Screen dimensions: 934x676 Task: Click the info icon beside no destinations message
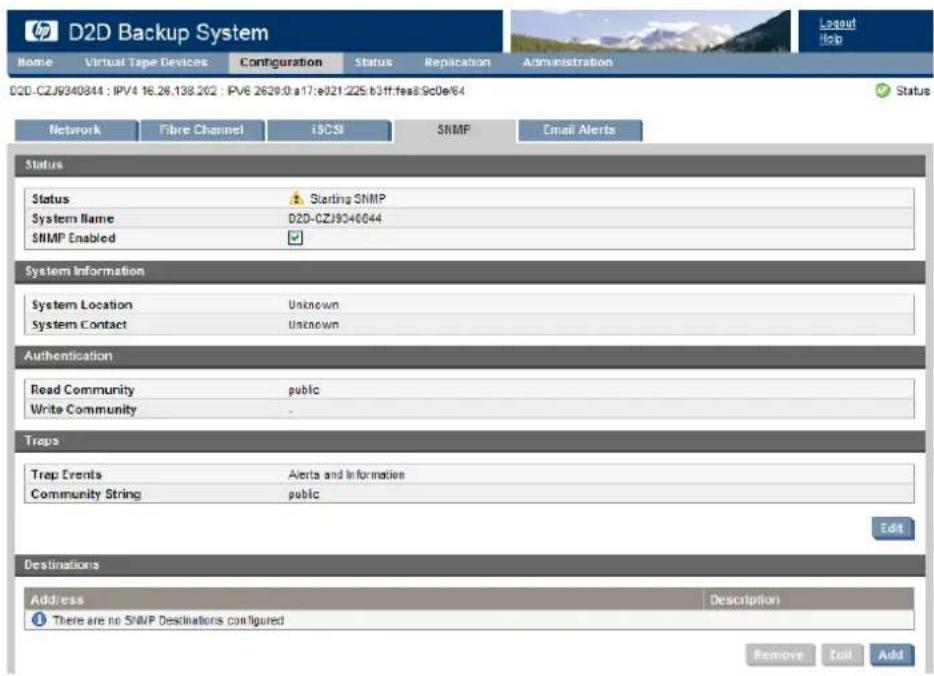(39, 619)
